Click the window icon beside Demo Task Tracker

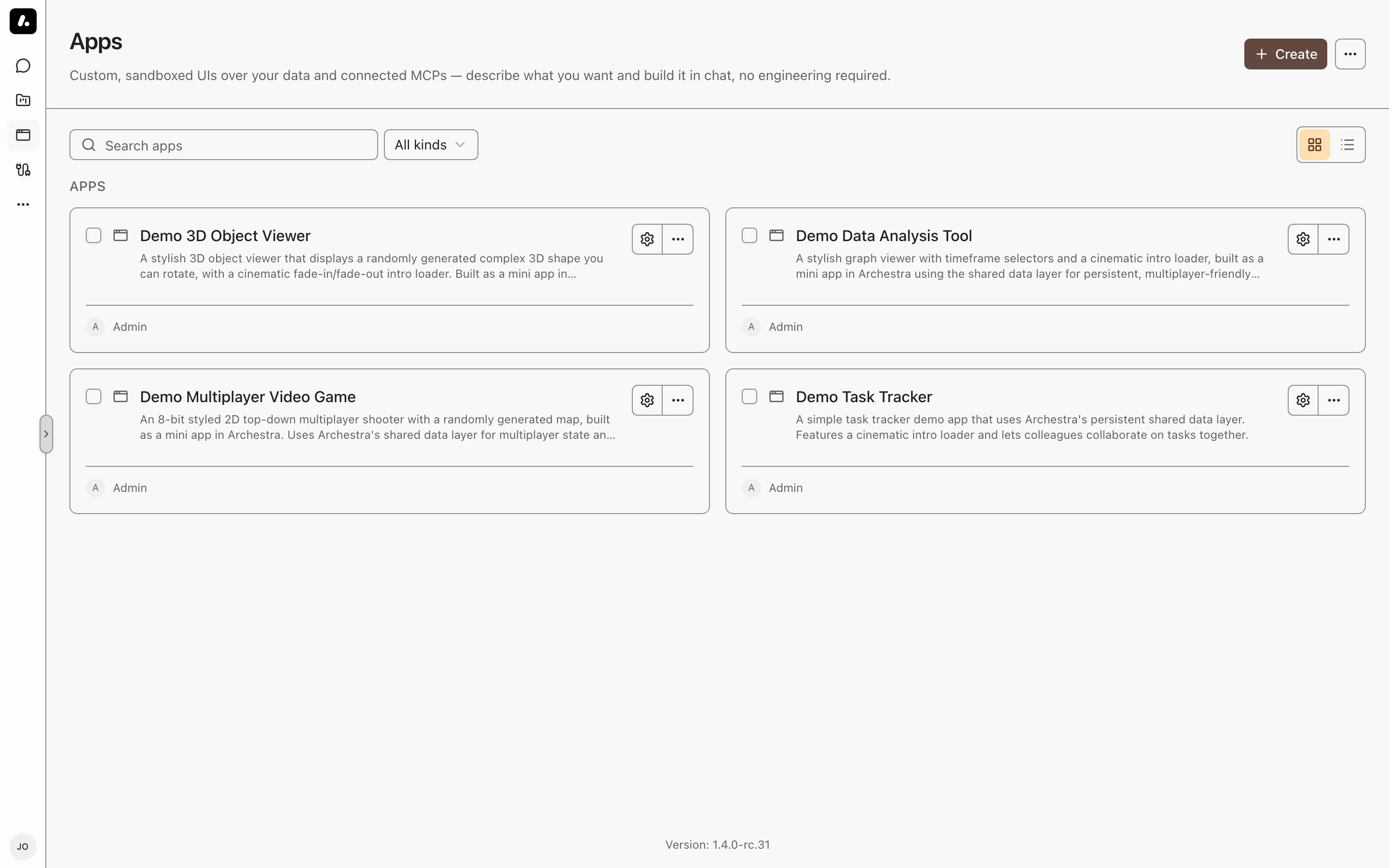click(x=776, y=397)
